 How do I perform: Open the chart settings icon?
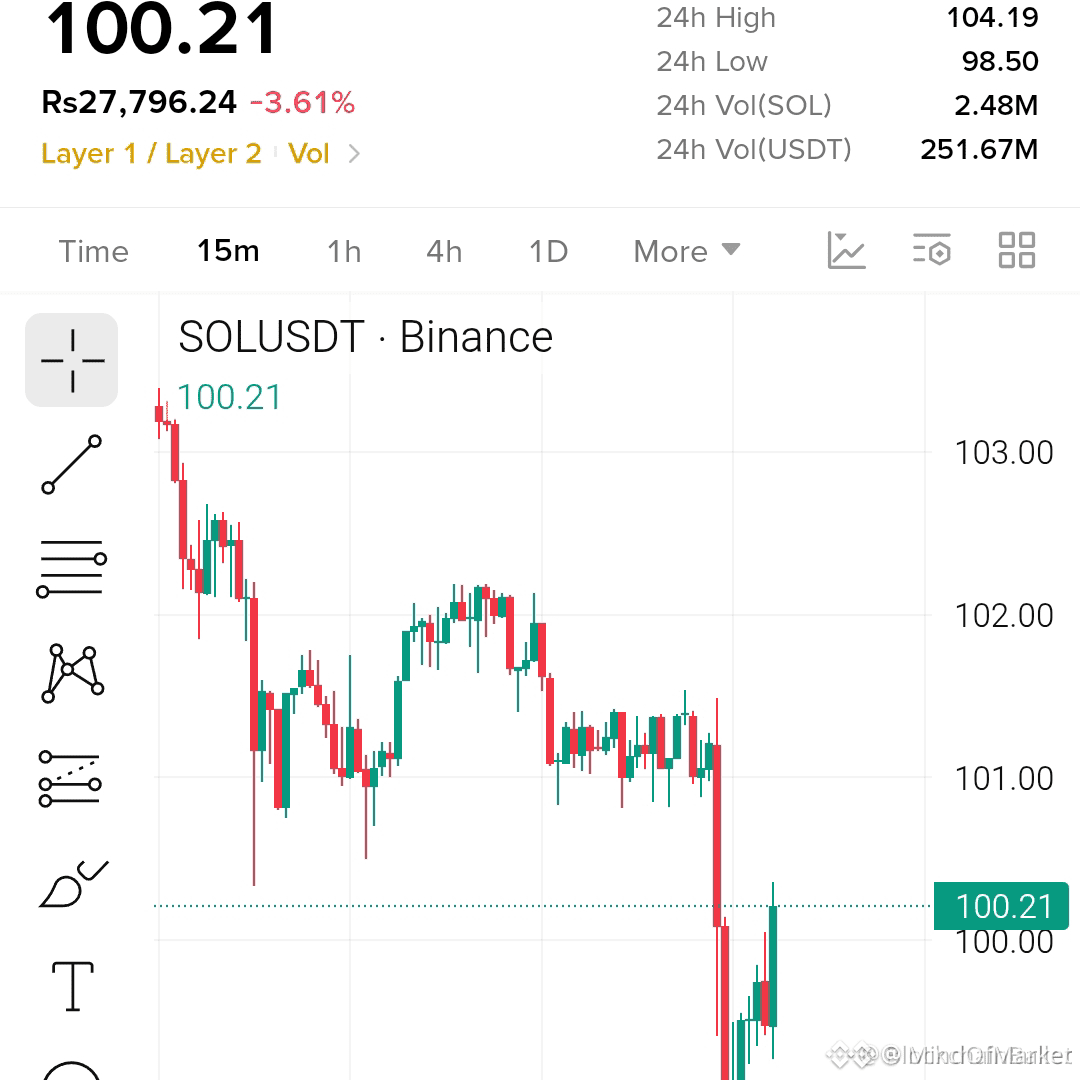point(931,250)
